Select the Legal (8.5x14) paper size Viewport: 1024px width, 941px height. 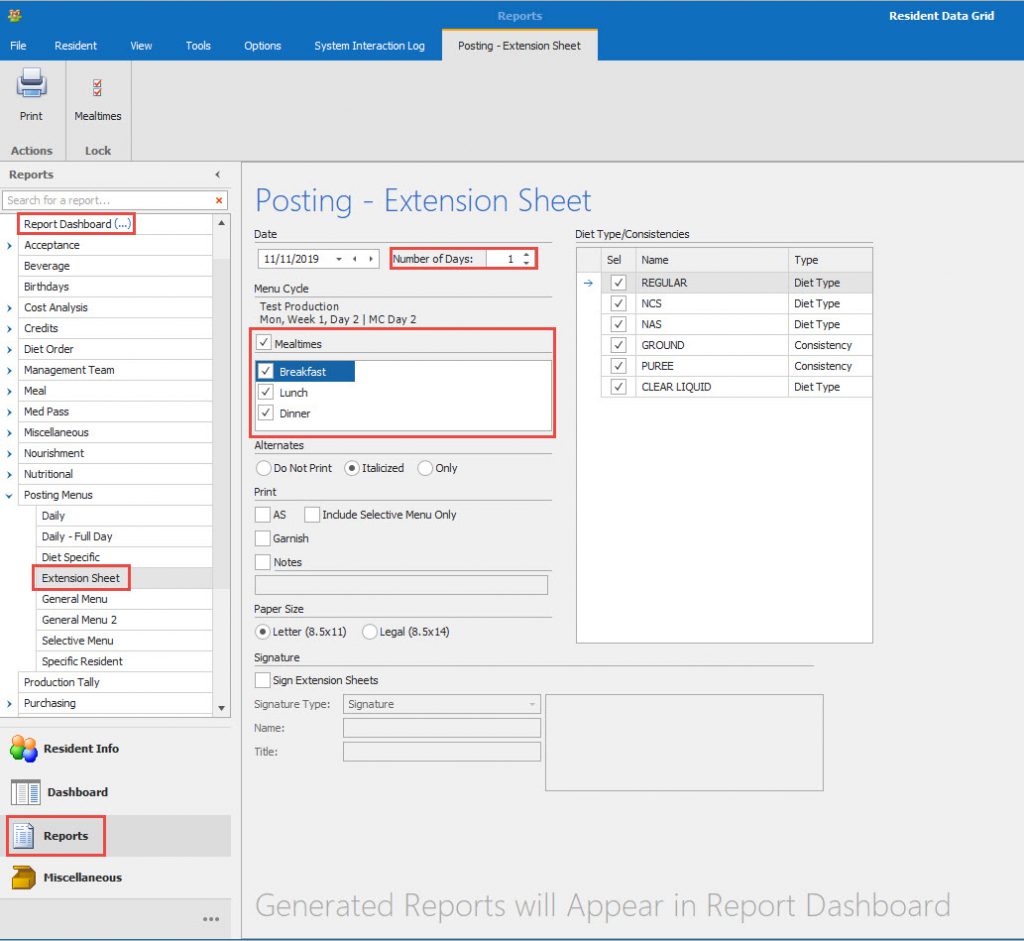[370, 632]
